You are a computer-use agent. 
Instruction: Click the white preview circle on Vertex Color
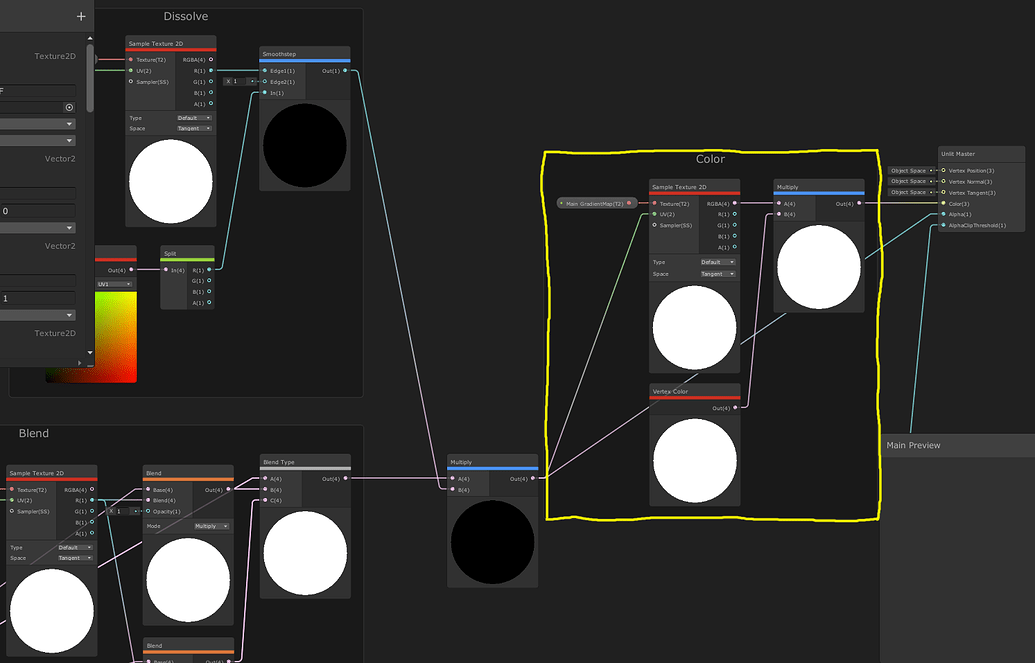point(694,460)
